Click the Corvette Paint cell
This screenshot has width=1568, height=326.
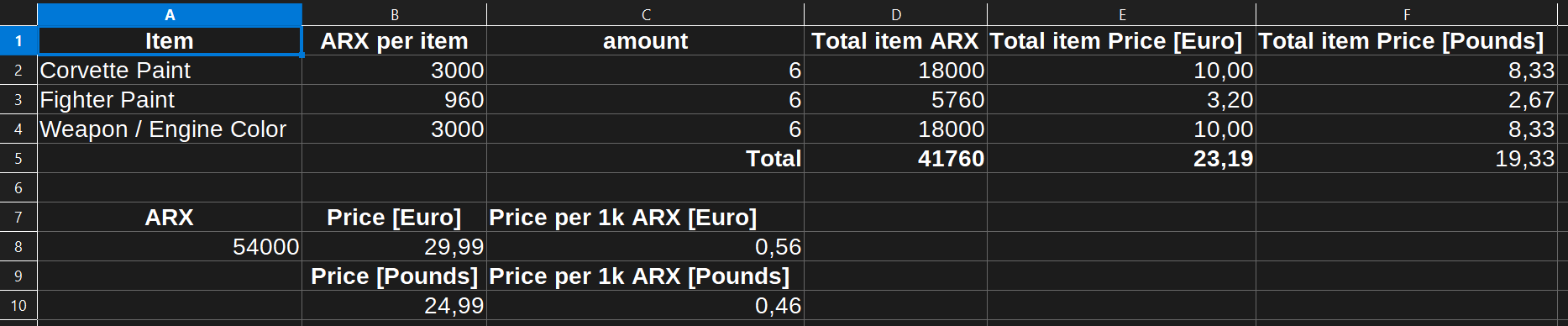pyautogui.click(x=170, y=70)
